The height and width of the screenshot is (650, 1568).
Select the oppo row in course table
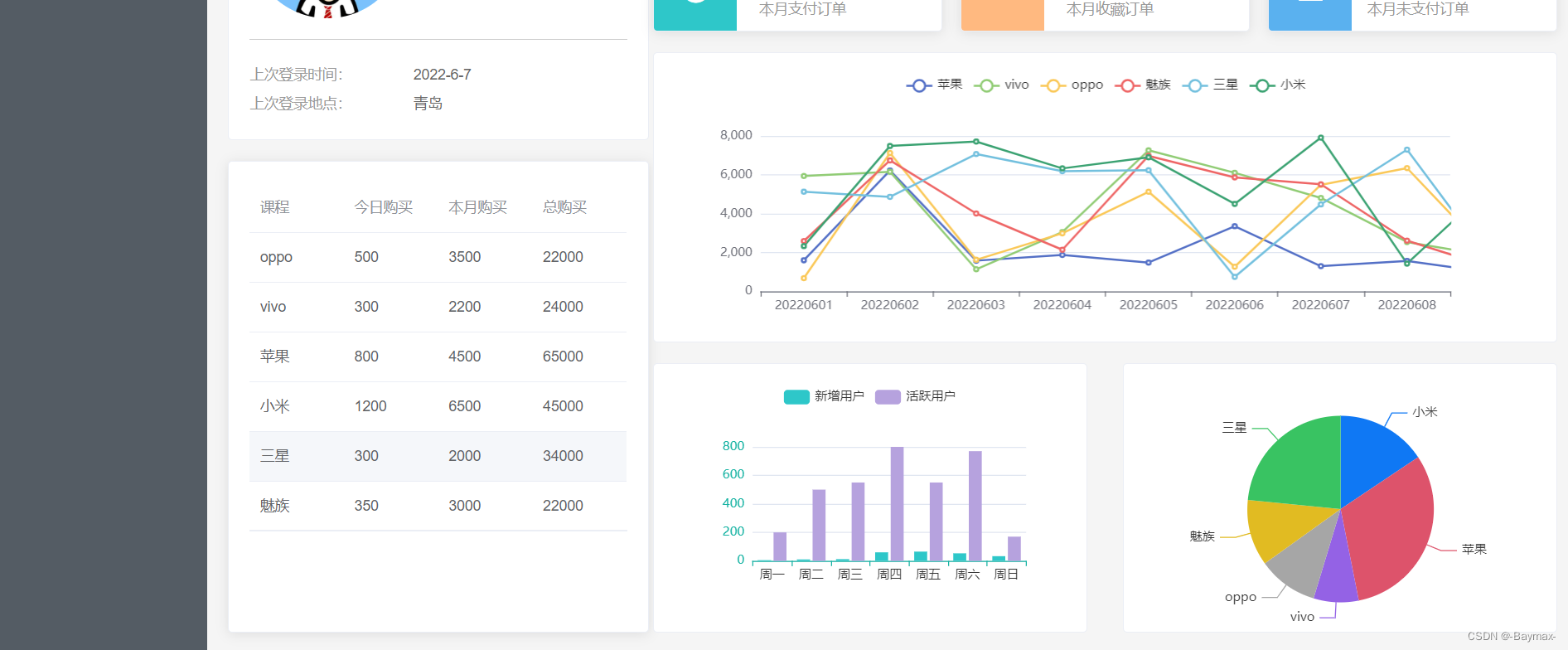click(x=438, y=257)
